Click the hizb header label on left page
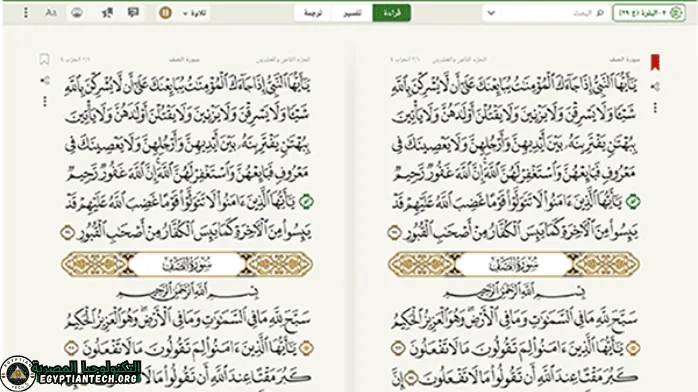698x392 pixels. tap(75, 59)
